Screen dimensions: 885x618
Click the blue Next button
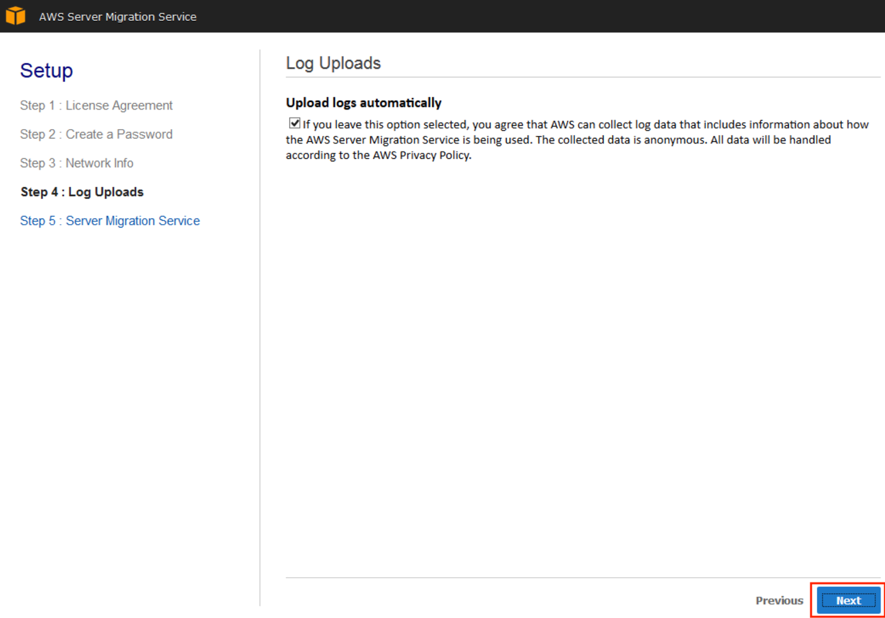coord(848,601)
